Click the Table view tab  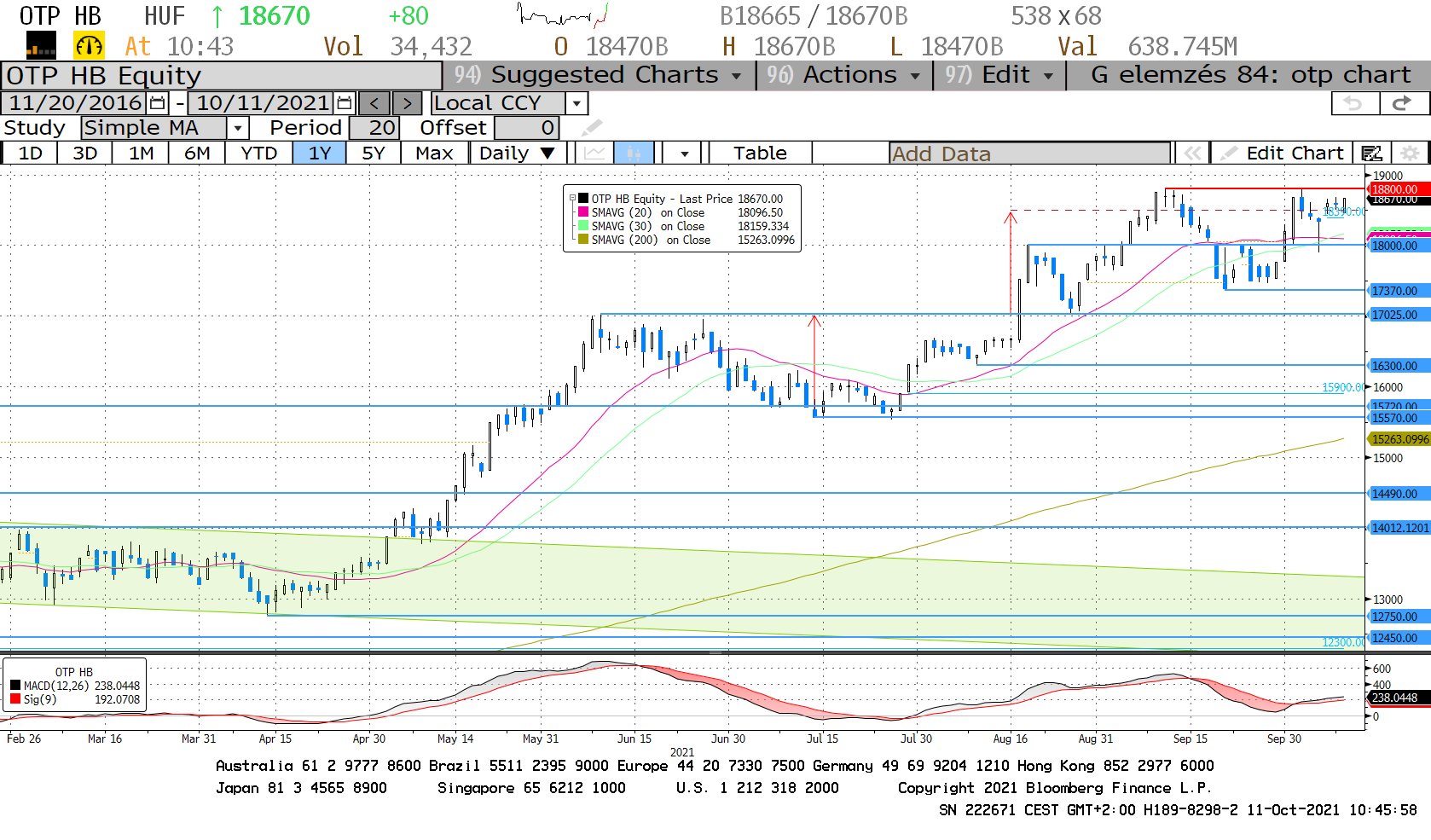(760, 154)
